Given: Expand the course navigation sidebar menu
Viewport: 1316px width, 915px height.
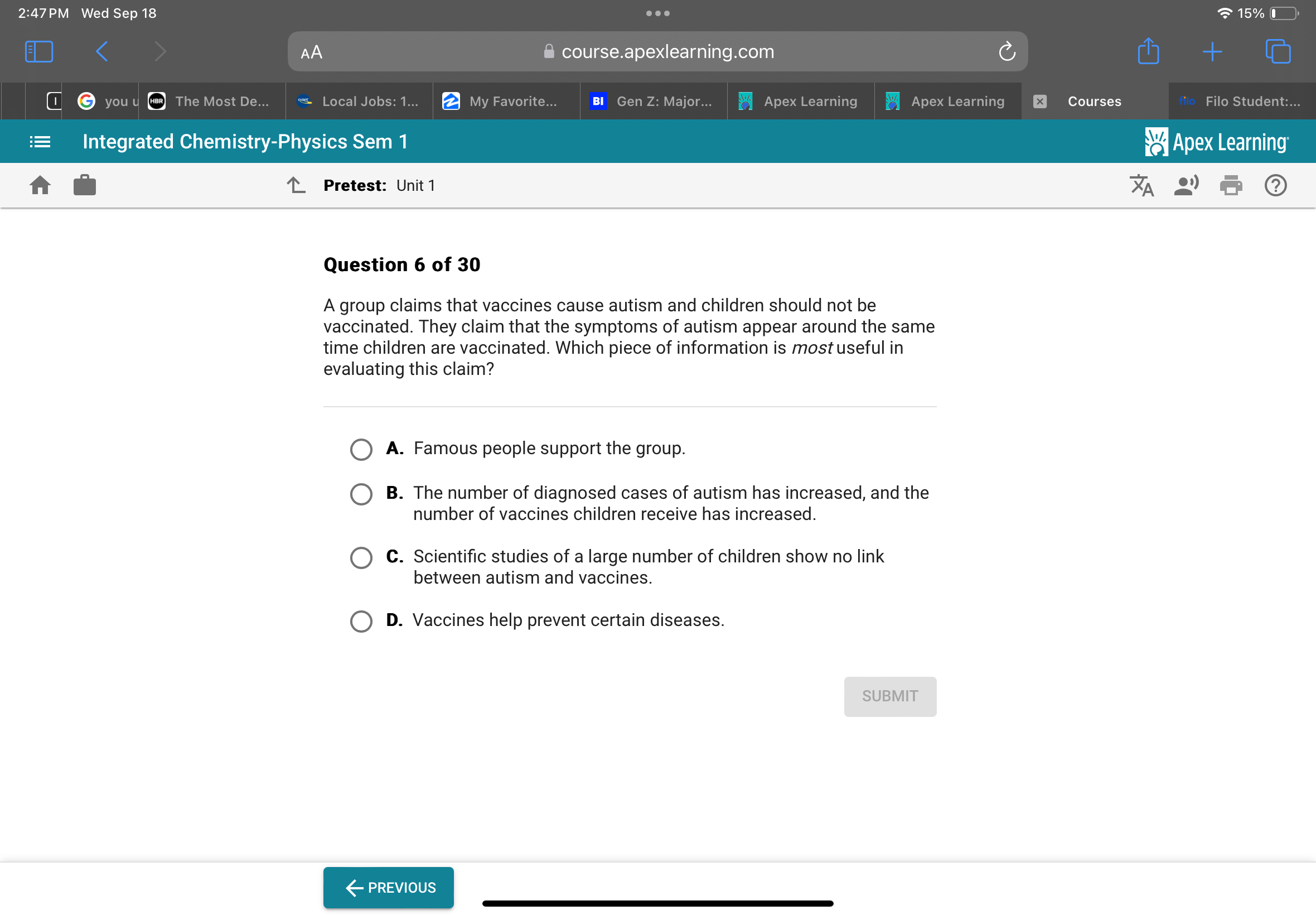Looking at the screenshot, I should pyautogui.click(x=40, y=141).
